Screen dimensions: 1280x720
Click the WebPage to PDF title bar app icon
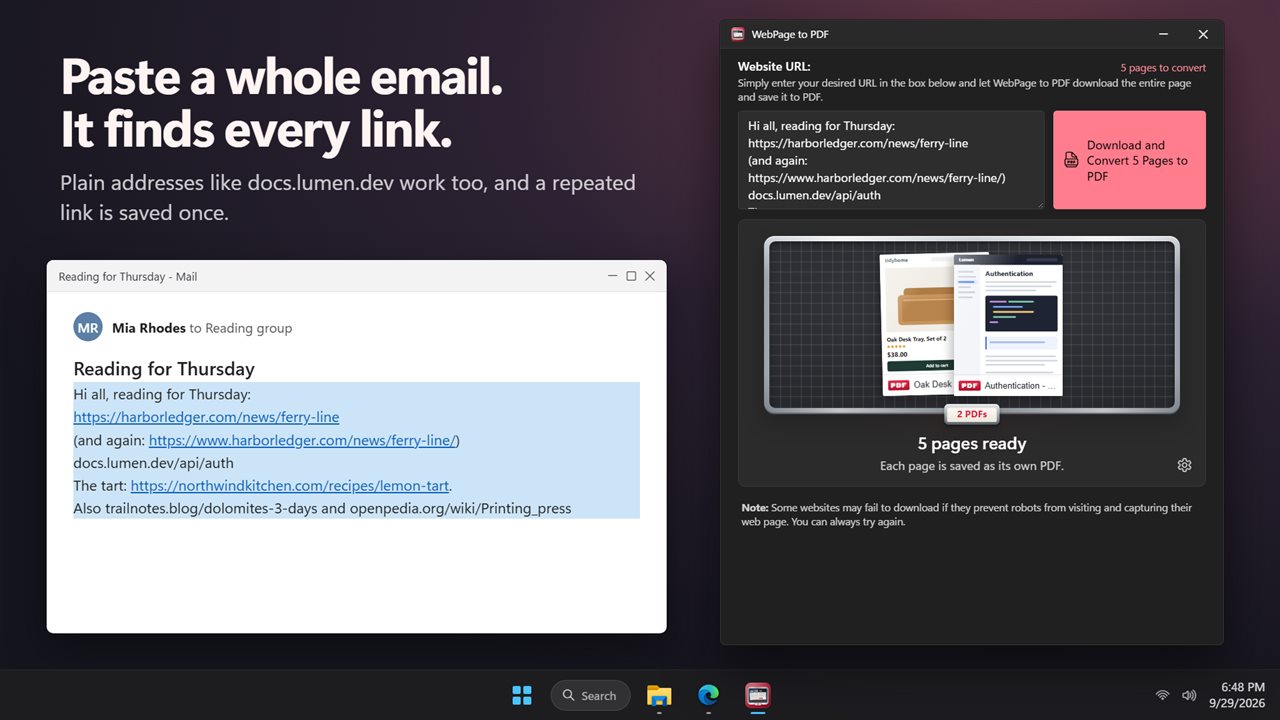tap(738, 34)
